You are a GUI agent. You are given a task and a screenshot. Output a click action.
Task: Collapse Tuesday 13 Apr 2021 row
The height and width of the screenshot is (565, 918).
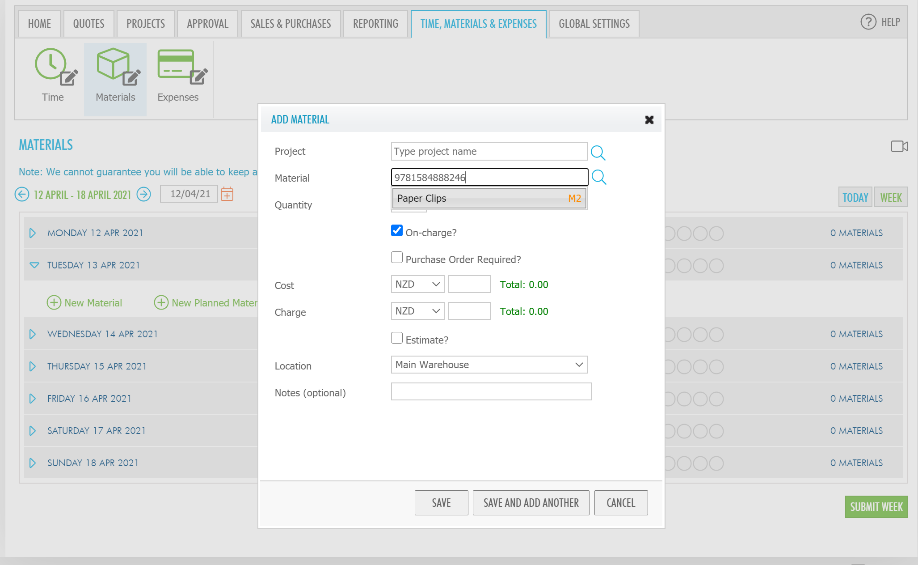point(35,265)
